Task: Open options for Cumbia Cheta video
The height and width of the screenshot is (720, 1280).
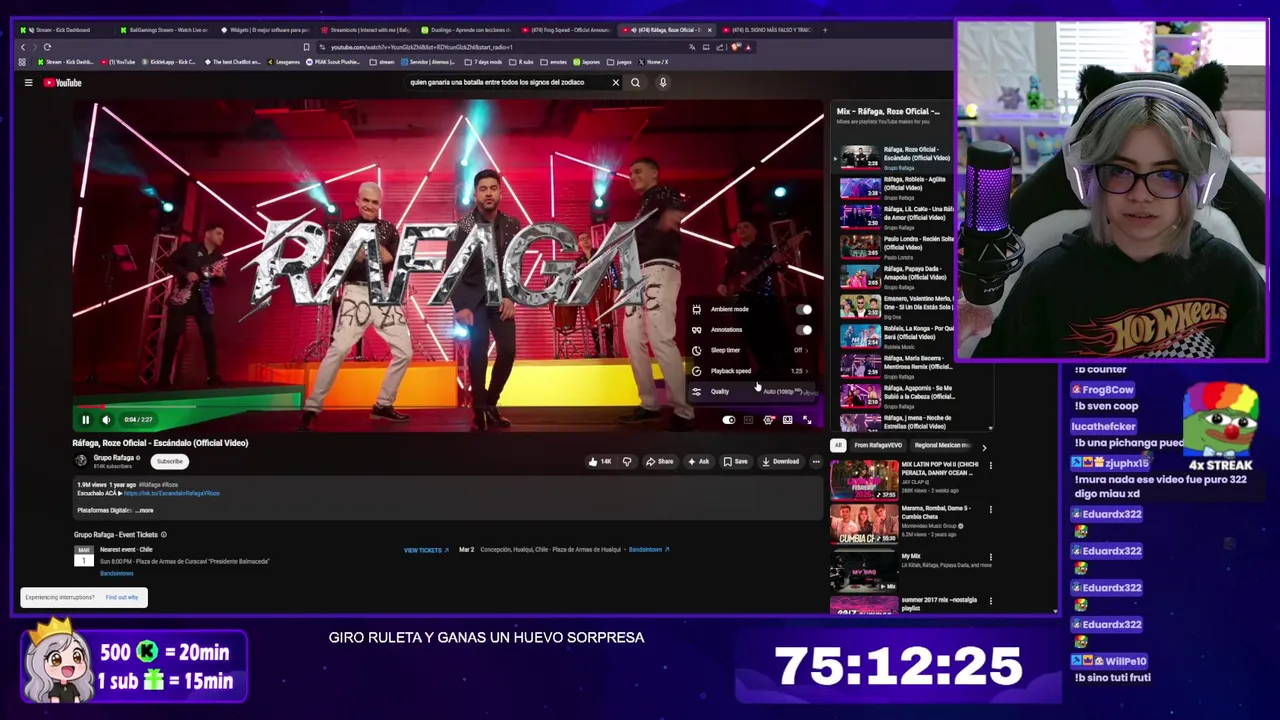Action: tap(991, 510)
